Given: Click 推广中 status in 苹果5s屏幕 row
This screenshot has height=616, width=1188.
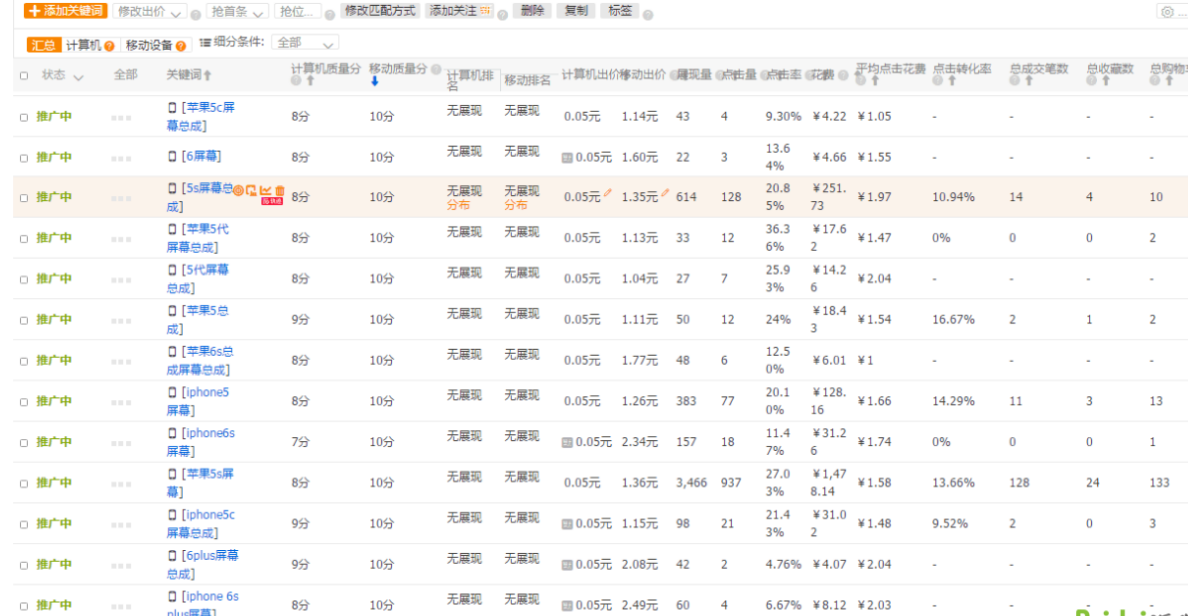Looking at the screenshot, I should click(x=54, y=483).
